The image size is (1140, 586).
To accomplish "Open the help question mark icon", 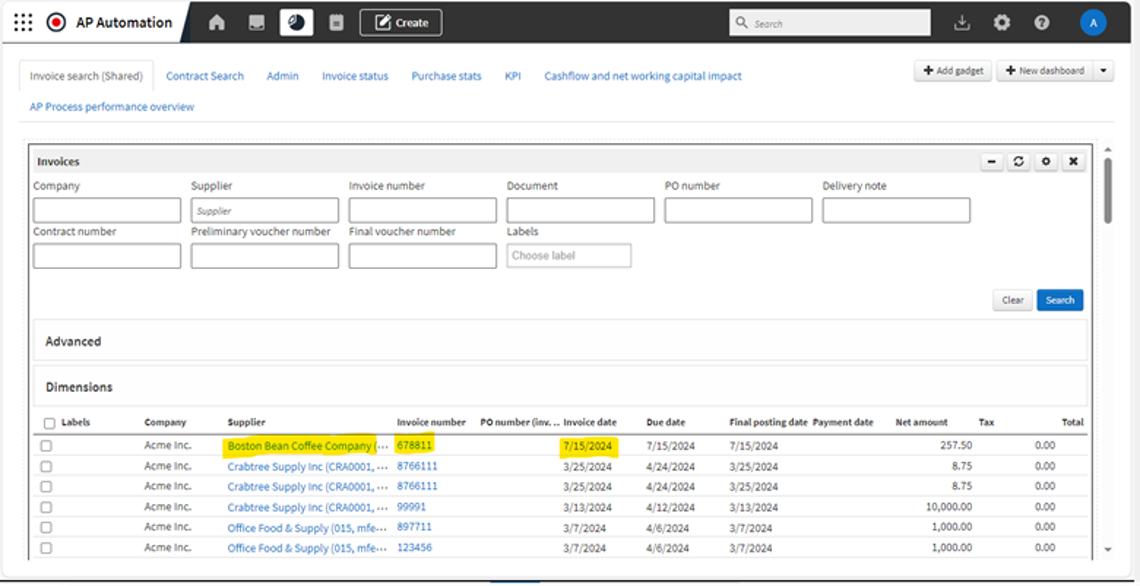I will click(x=1041, y=22).
